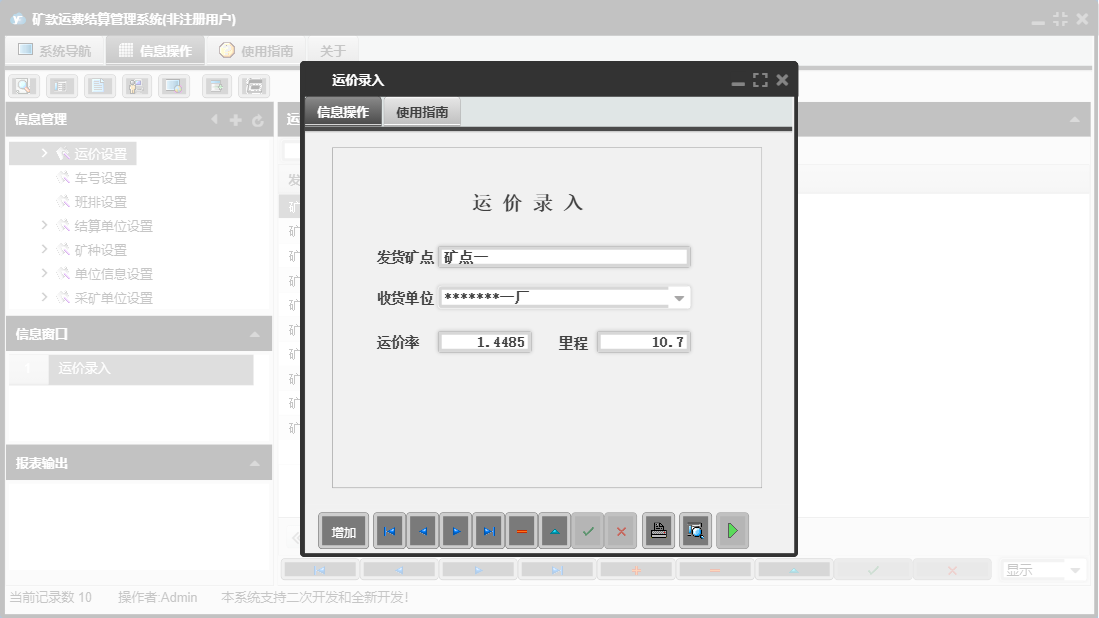Viewport: 1099px width, 618px height.
Task: Run the query with the green play icon
Action: [732, 531]
